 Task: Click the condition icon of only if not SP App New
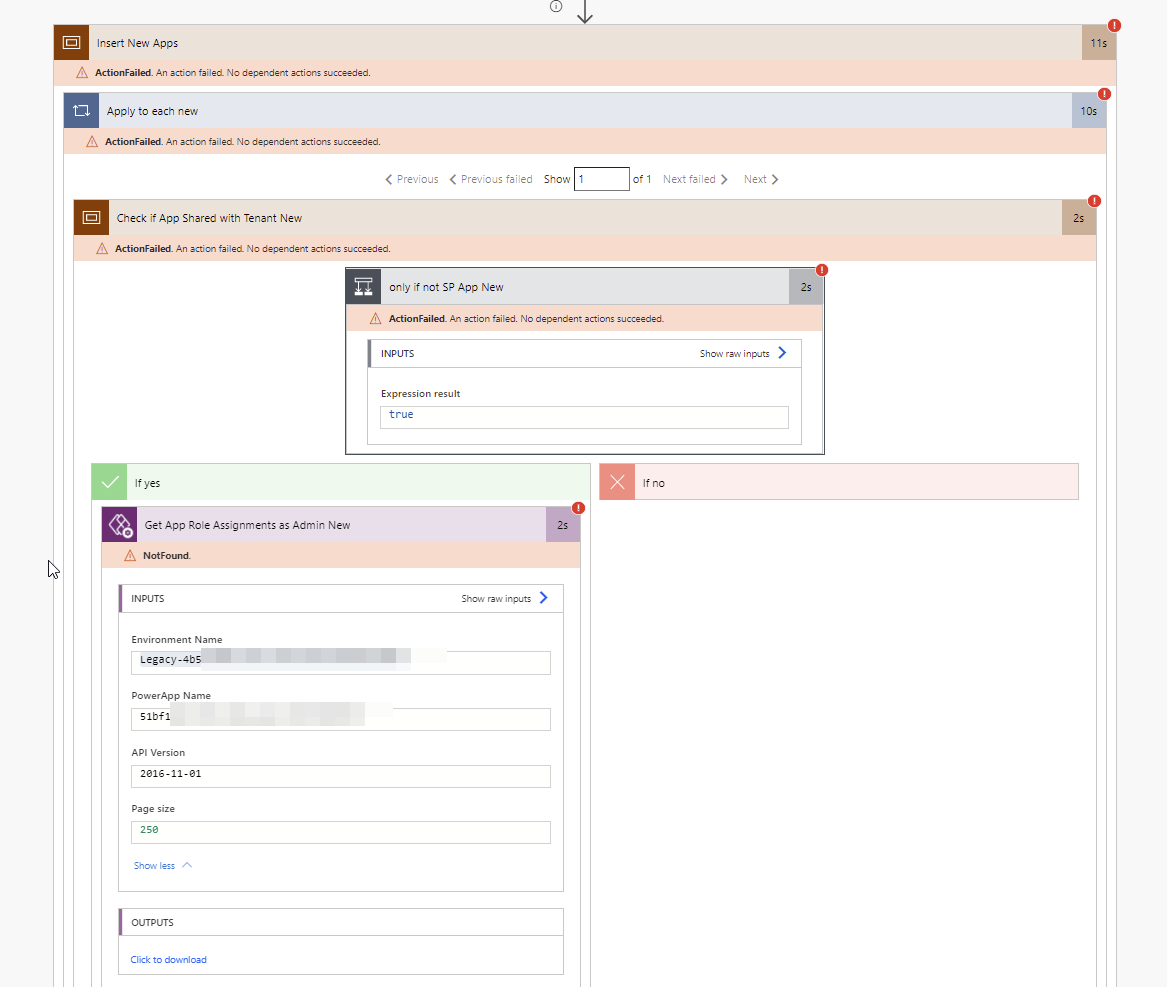[363, 287]
